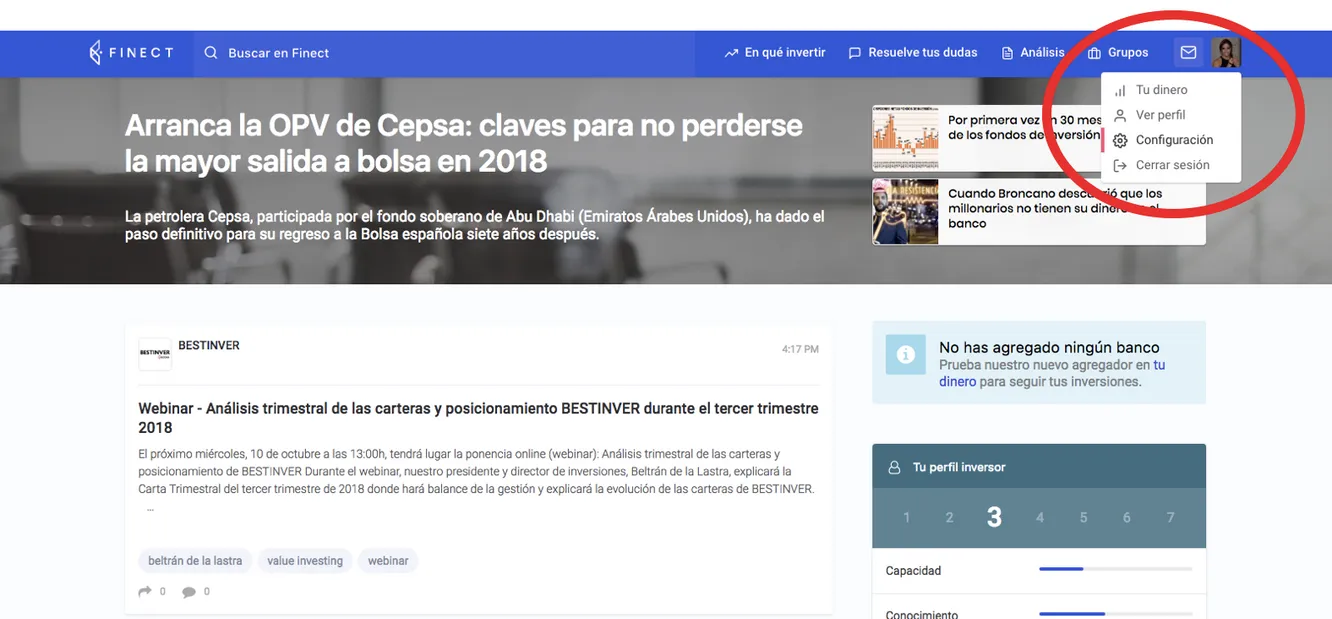Click the comment bubble icon under post
The image size is (1332, 619).
tap(189, 592)
